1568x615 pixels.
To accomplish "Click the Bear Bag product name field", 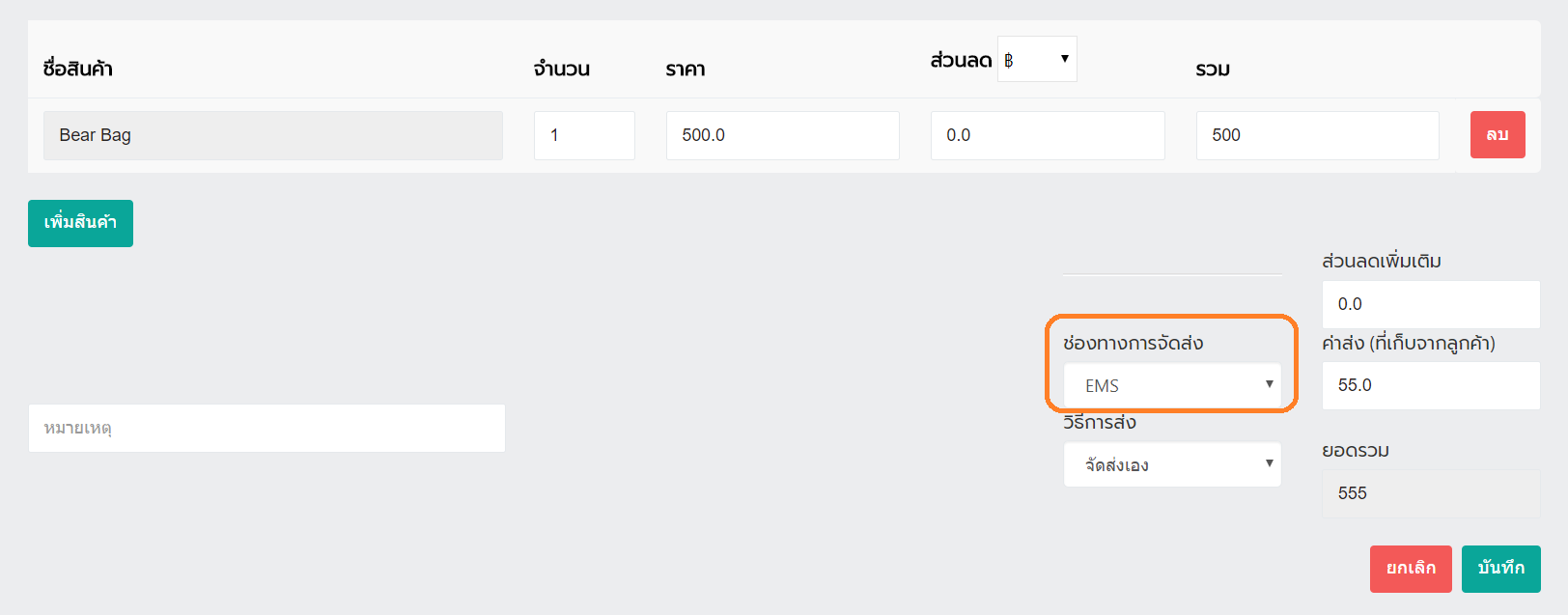I will [x=273, y=135].
